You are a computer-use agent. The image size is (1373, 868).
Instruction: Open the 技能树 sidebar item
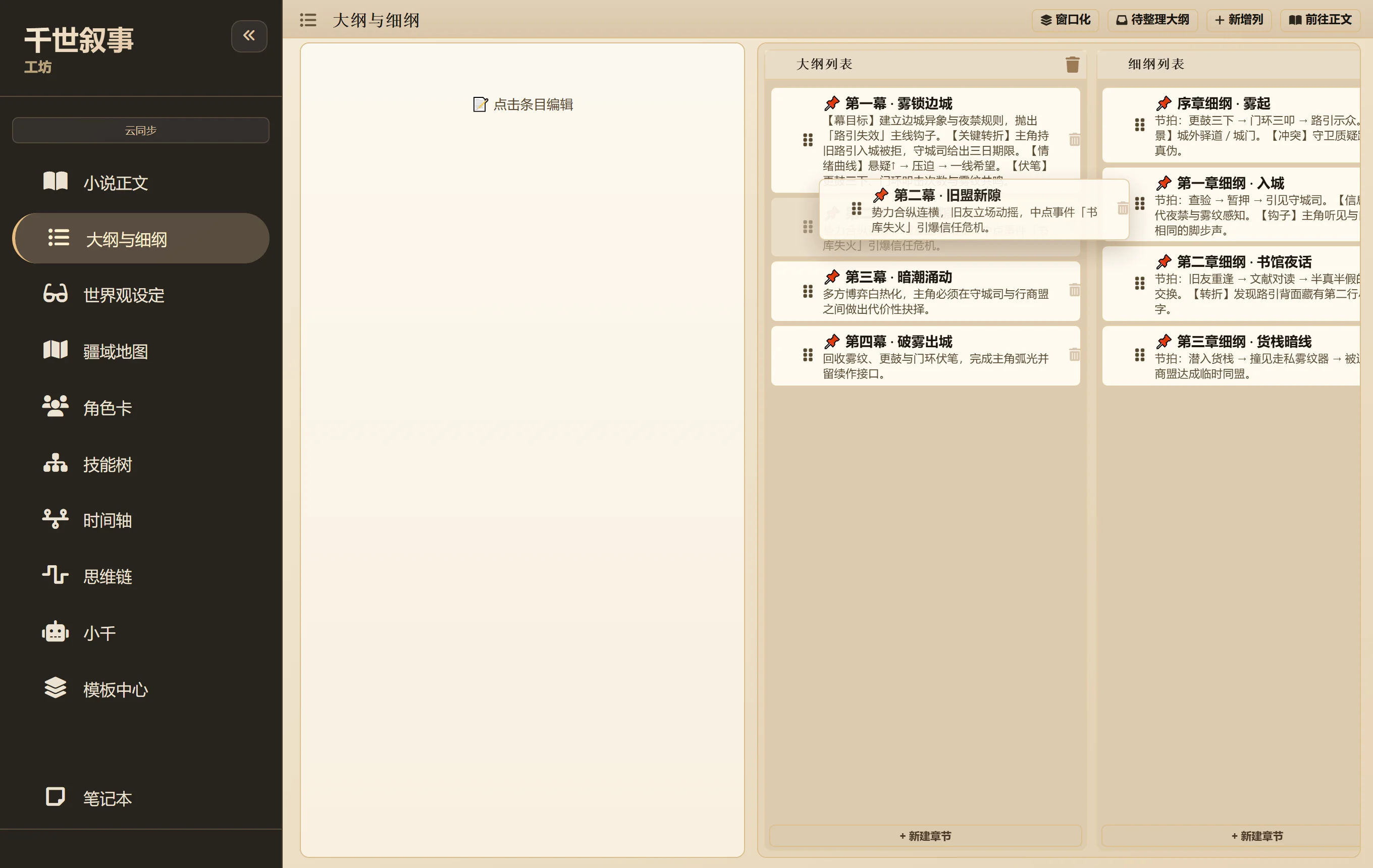tap(140, 464)
